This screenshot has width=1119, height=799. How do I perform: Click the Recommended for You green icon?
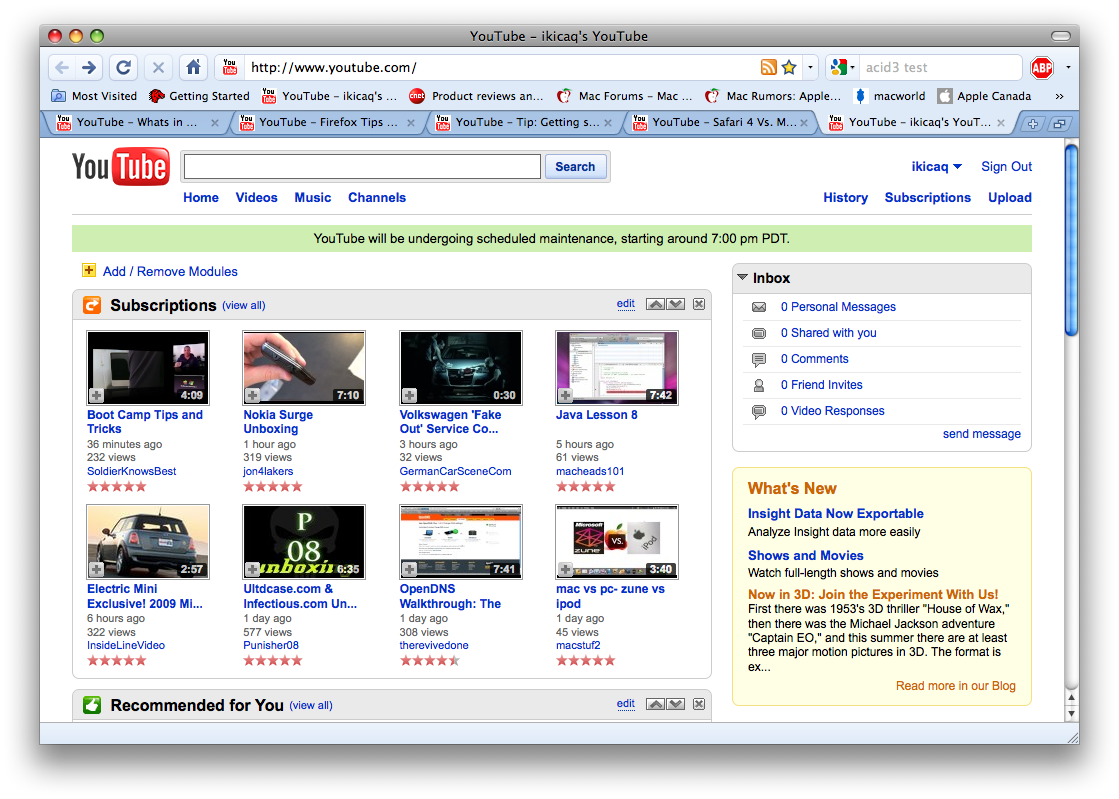click(x=92, y=705)
